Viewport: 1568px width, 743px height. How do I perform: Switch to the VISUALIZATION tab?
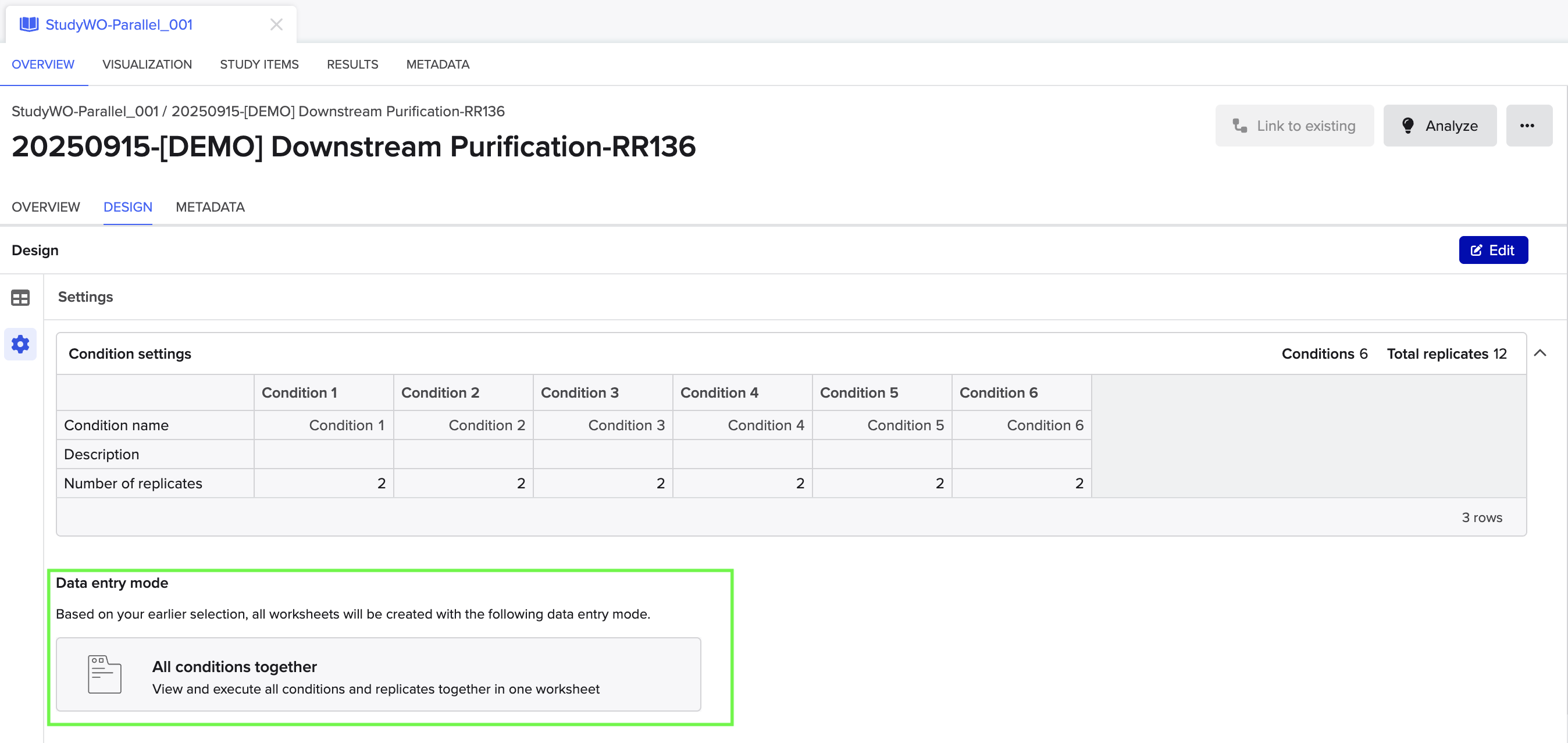147,65
